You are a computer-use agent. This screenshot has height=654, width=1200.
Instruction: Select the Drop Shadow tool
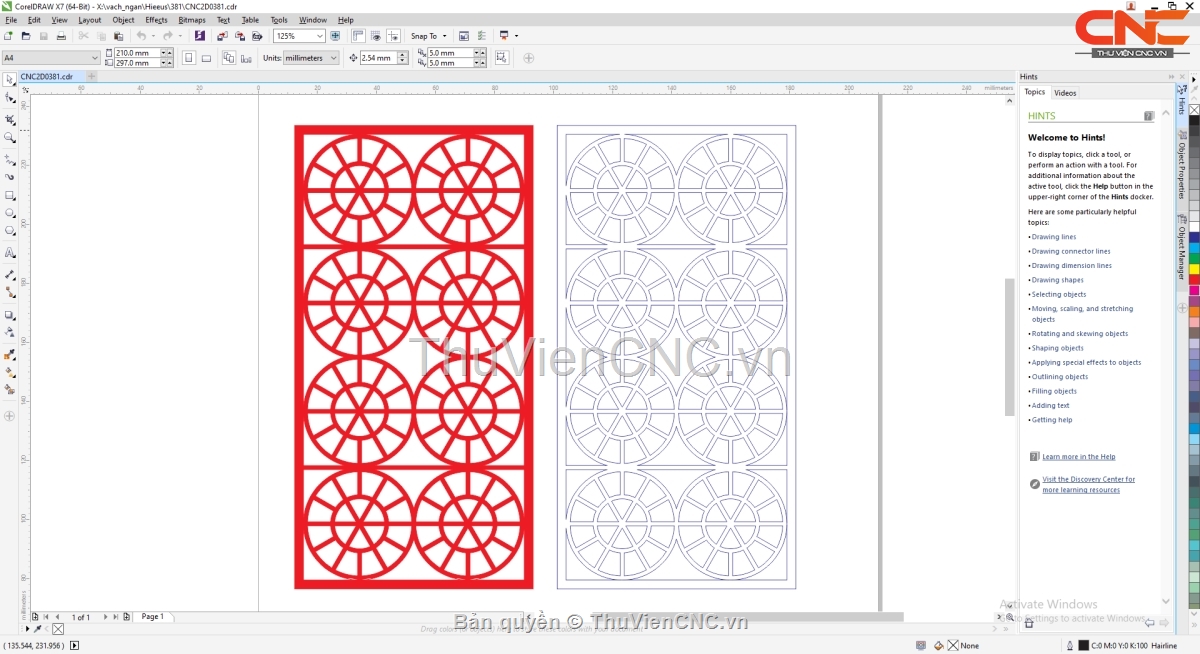pyautogui.click(x=10, y=315)
